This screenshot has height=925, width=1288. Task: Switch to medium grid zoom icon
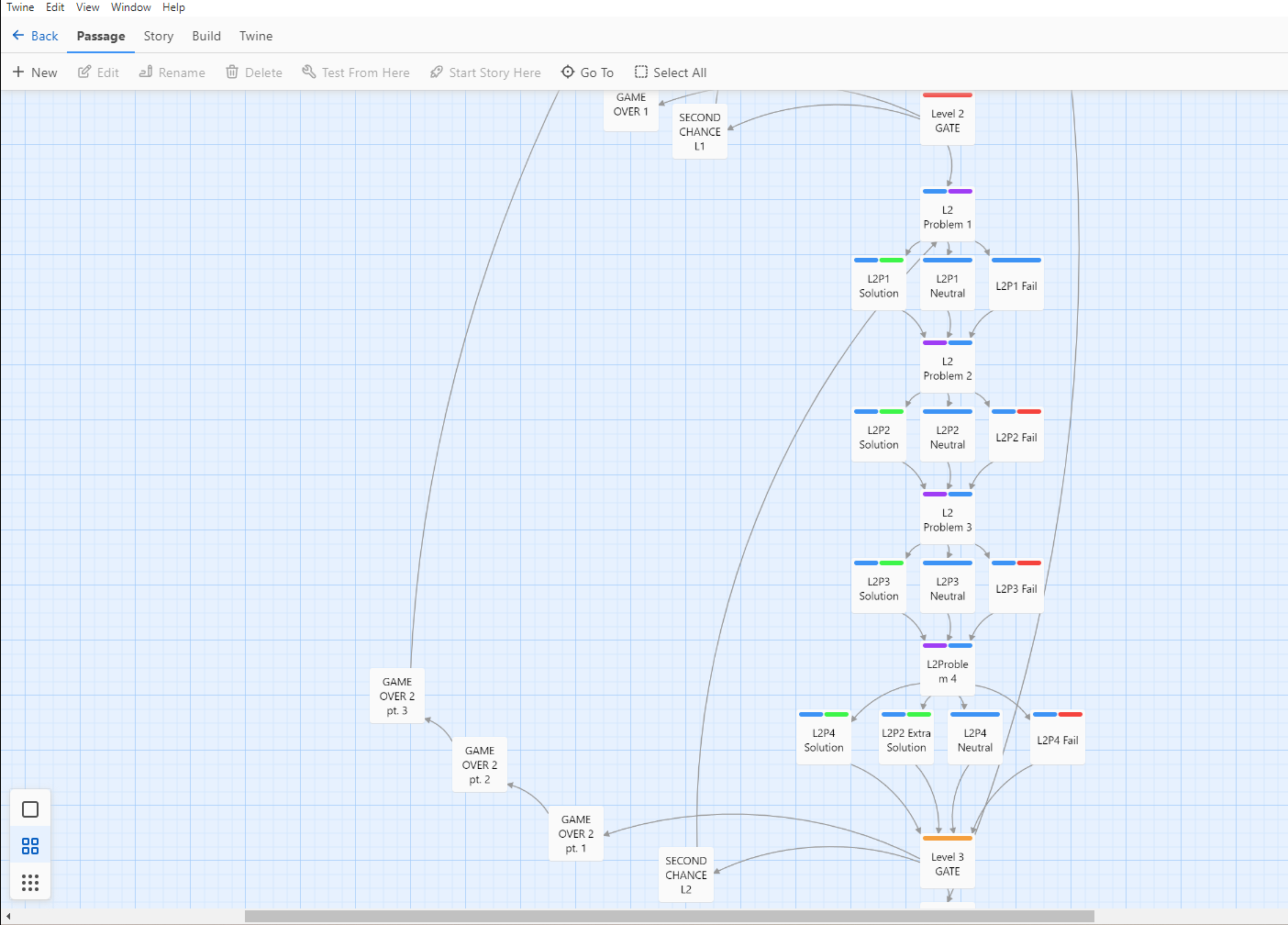30,846
